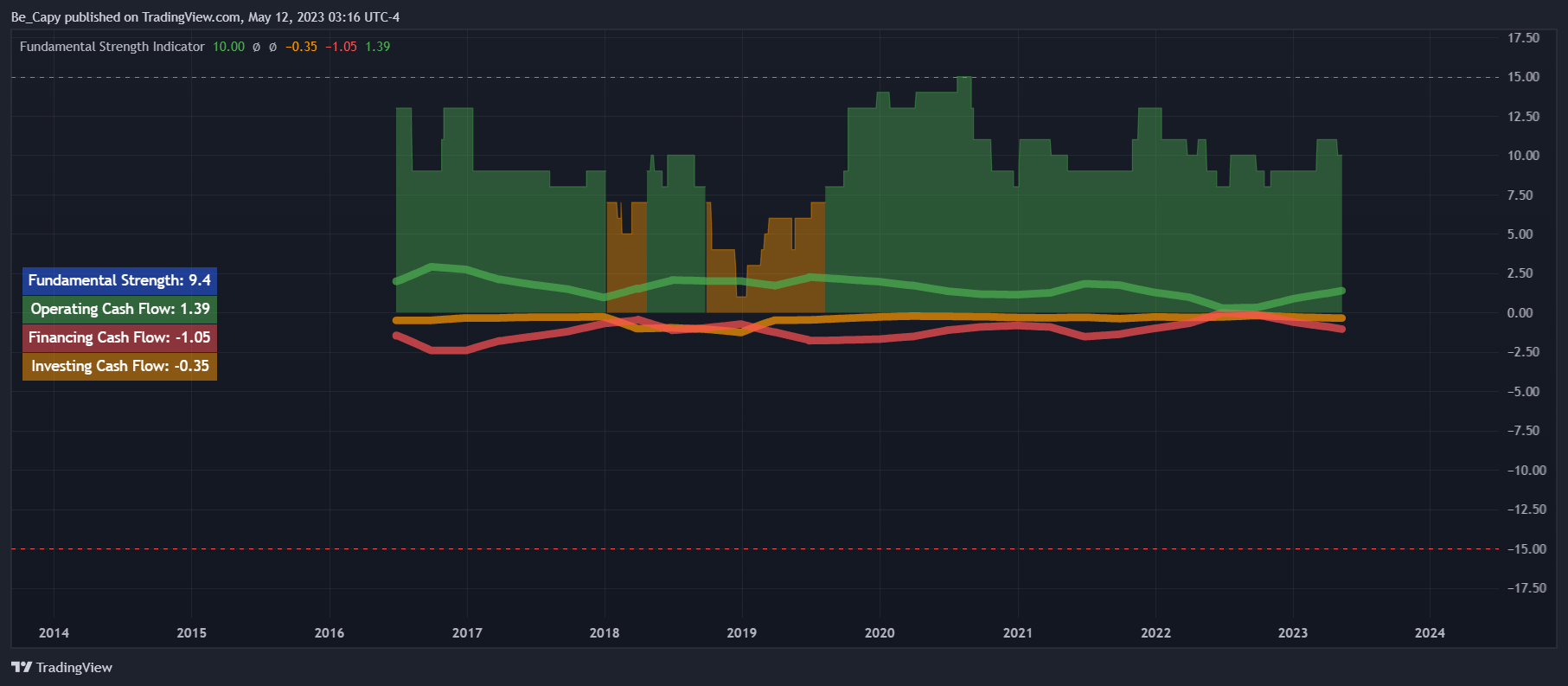This screenshot has height=686, width=1568.
Task: Click the -7.50 price scale label
Action: [x=1524, y=431]
